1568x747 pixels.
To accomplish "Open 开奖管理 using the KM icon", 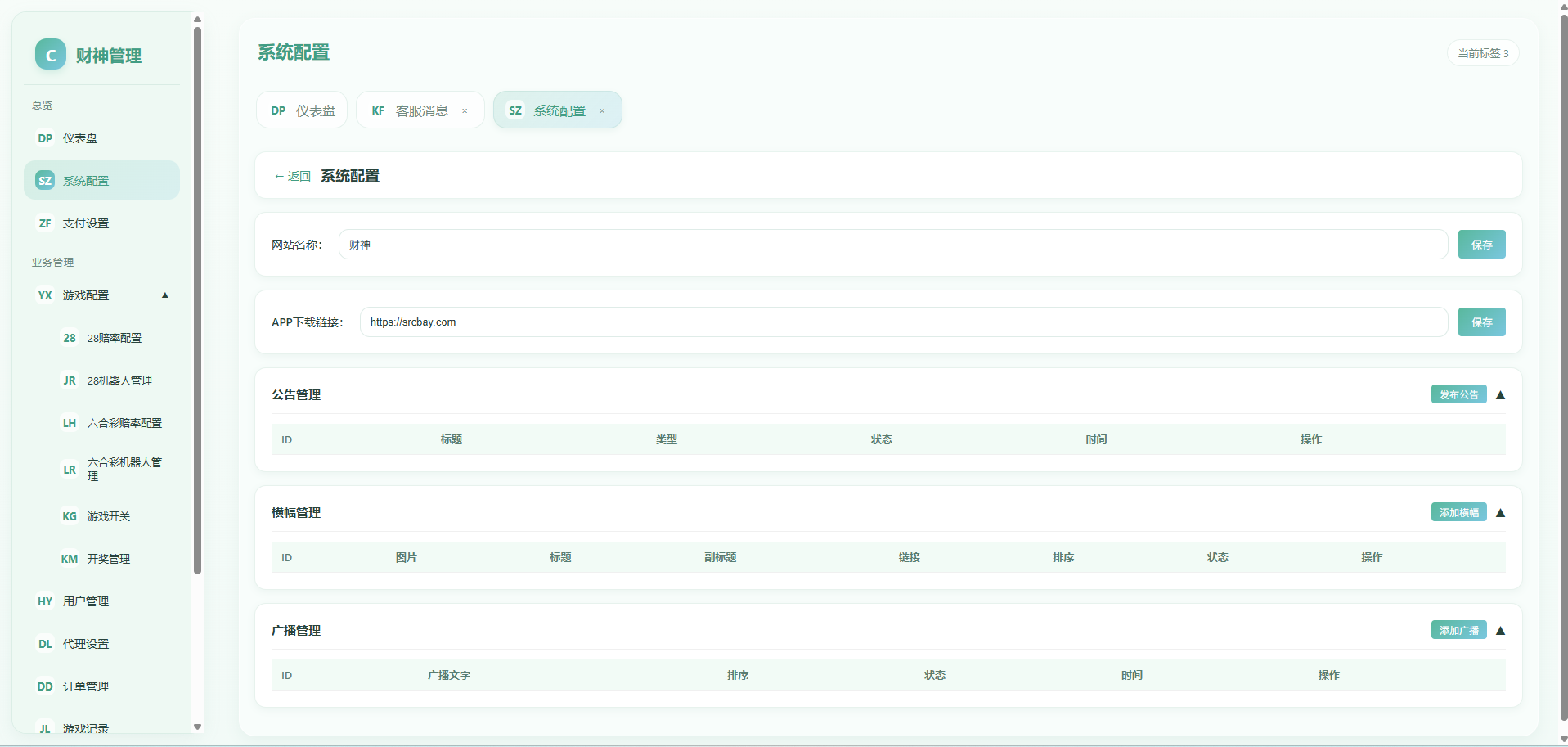I will click(70, 559).
